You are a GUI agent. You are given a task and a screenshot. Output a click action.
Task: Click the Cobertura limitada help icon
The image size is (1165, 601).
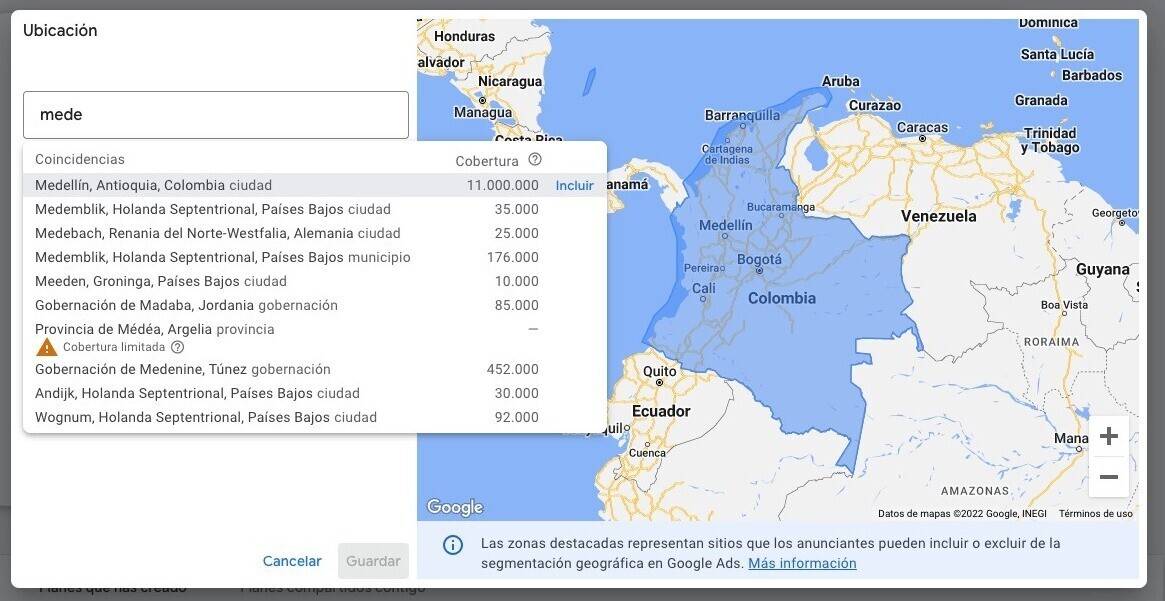click(177, 347)
